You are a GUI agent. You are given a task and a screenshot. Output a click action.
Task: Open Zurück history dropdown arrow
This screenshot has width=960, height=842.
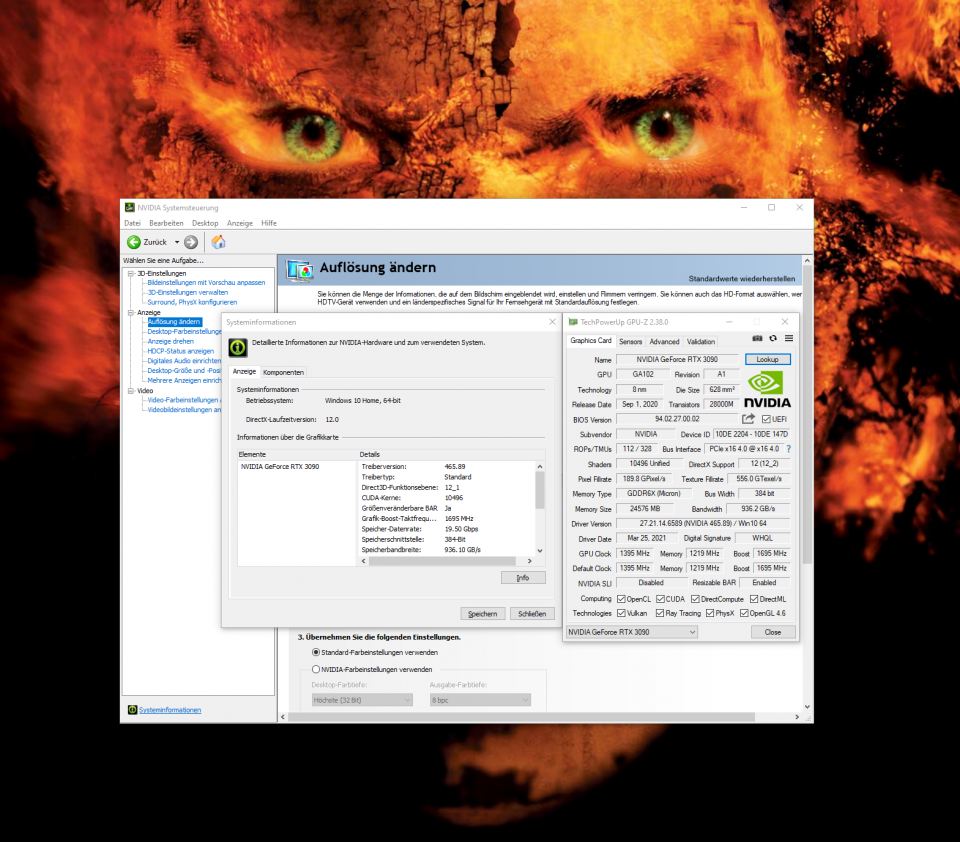177,242
